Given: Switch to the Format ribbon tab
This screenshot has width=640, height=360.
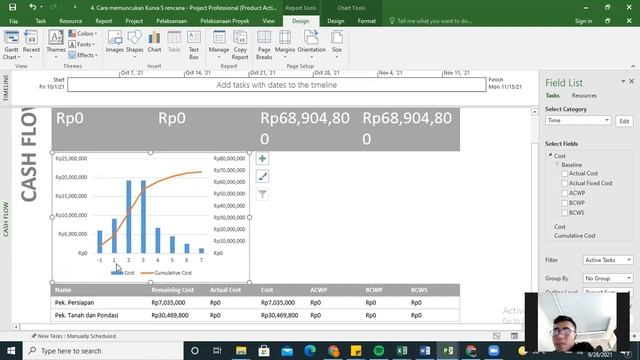Looking at the screenshot, I should (367, 21).
